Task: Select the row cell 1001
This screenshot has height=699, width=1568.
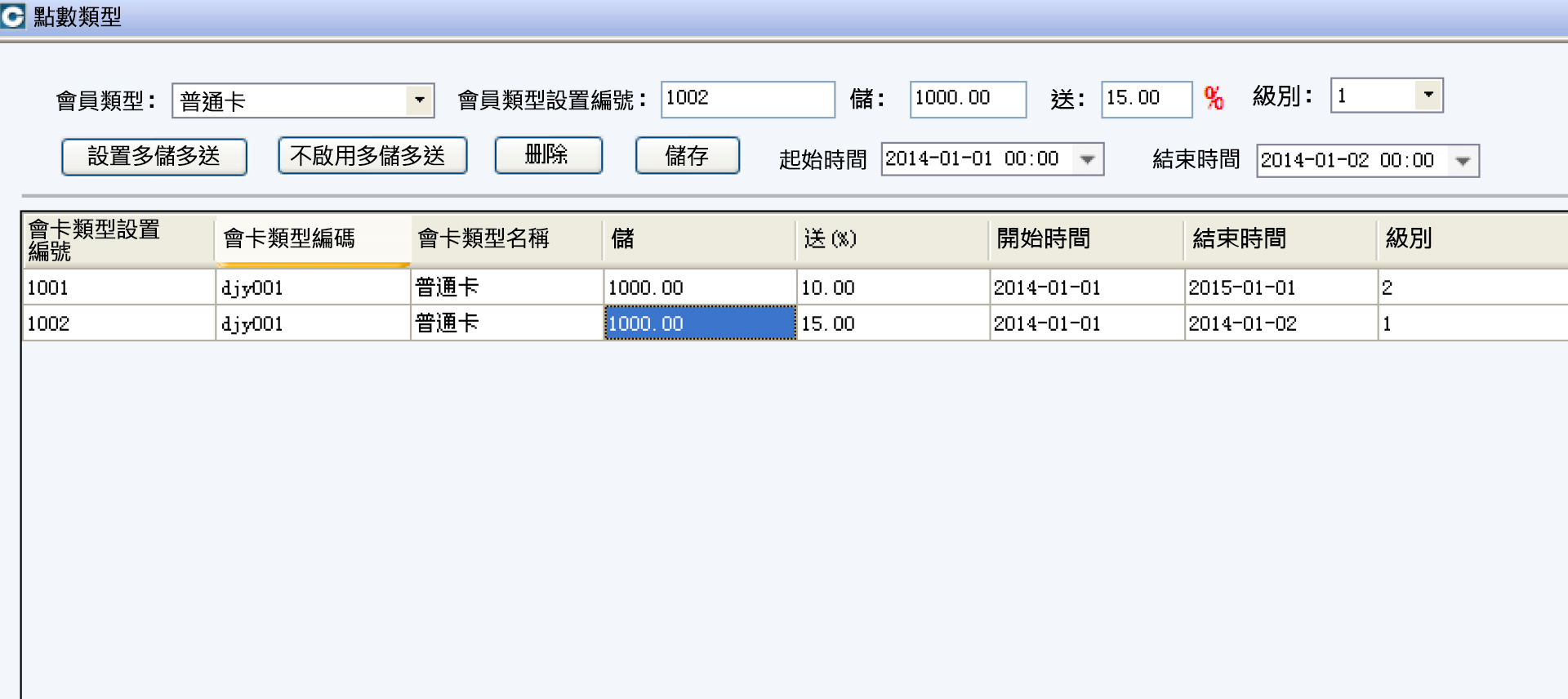Action: (118, 287)
